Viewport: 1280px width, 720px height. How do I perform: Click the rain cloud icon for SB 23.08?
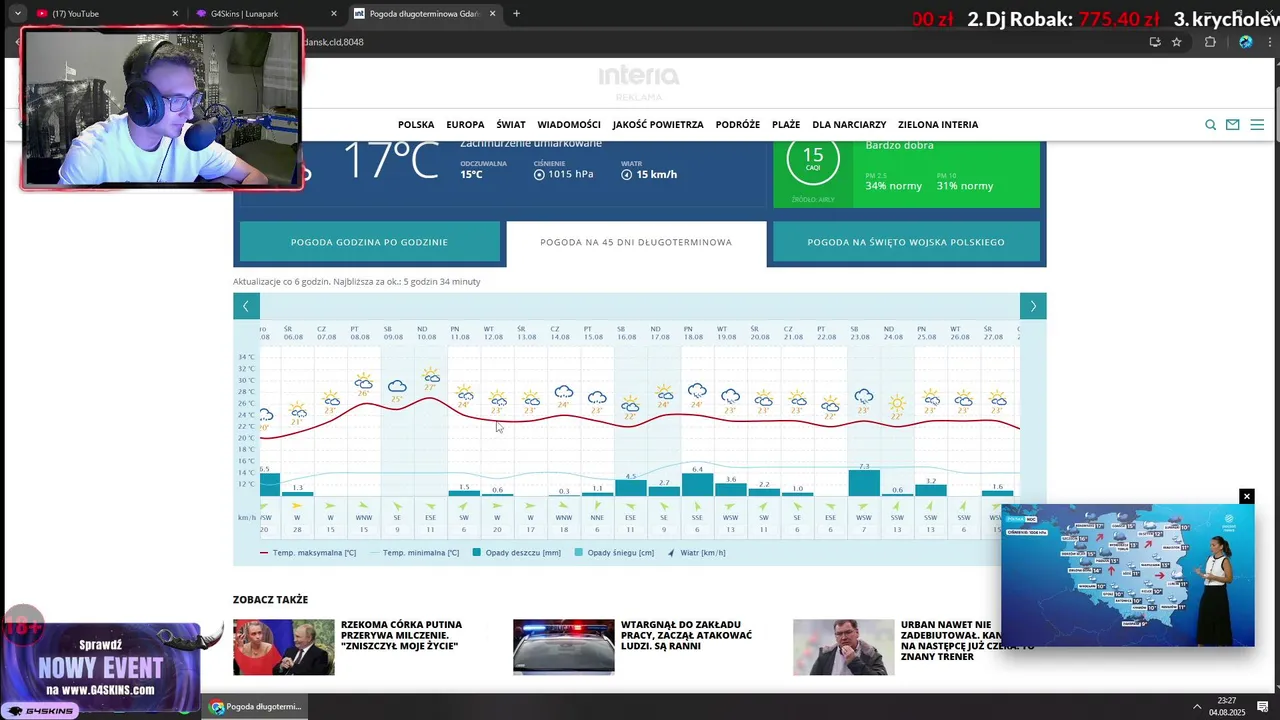[864, 397]
